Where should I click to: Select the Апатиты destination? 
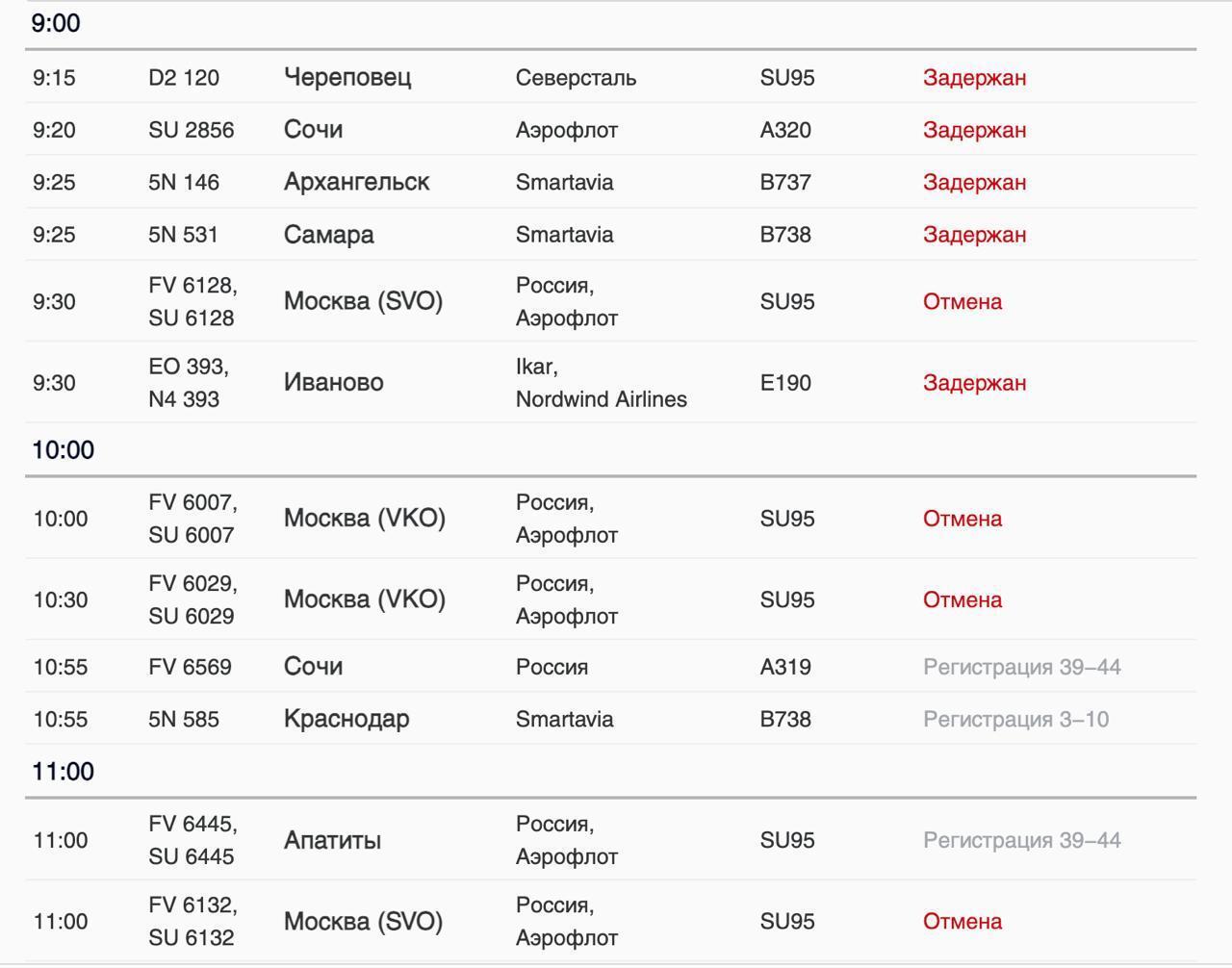tap(332, 841)
